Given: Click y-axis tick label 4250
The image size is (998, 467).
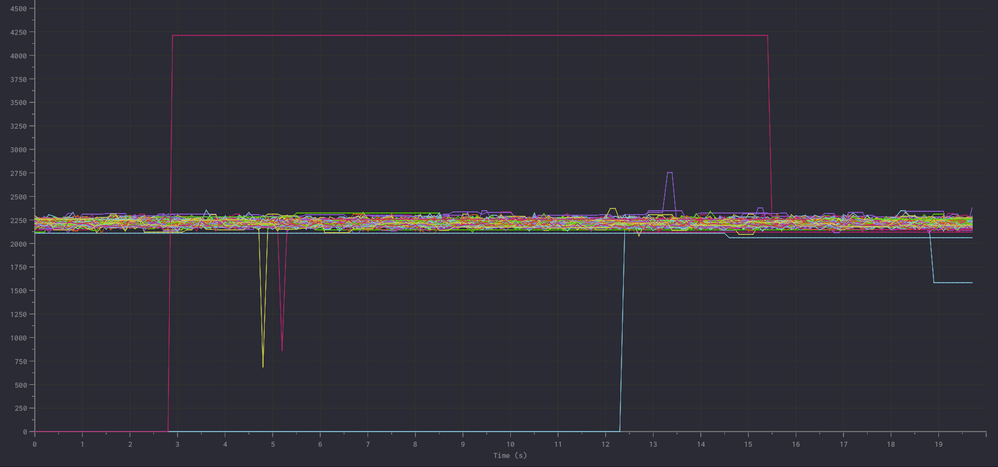Looking at the screenshot, I should (x=18, y=32).
